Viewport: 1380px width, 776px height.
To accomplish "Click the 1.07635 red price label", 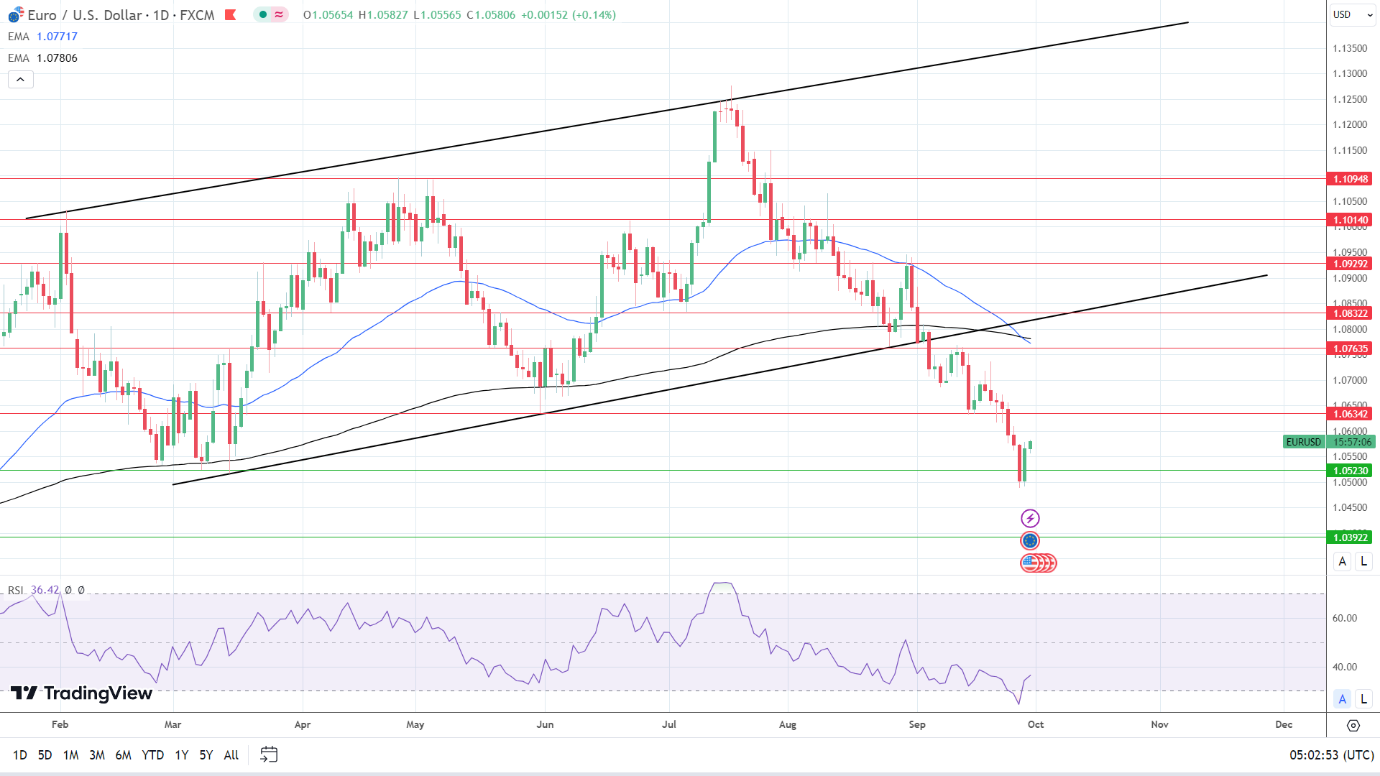I will [x=1351, y=348].
